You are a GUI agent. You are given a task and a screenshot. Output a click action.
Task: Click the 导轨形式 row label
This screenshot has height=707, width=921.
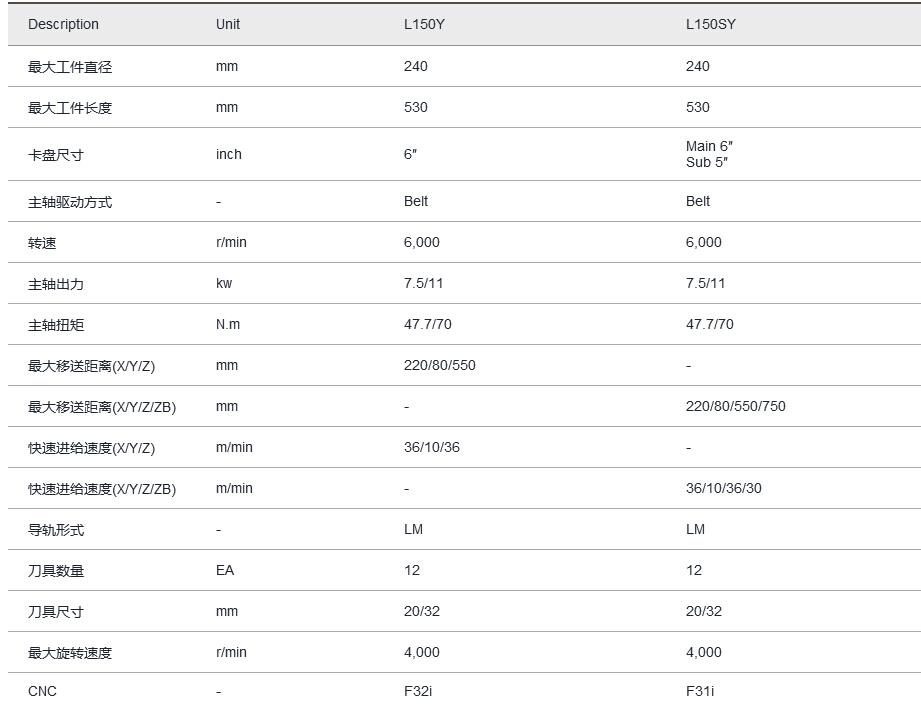click(56, 530)
